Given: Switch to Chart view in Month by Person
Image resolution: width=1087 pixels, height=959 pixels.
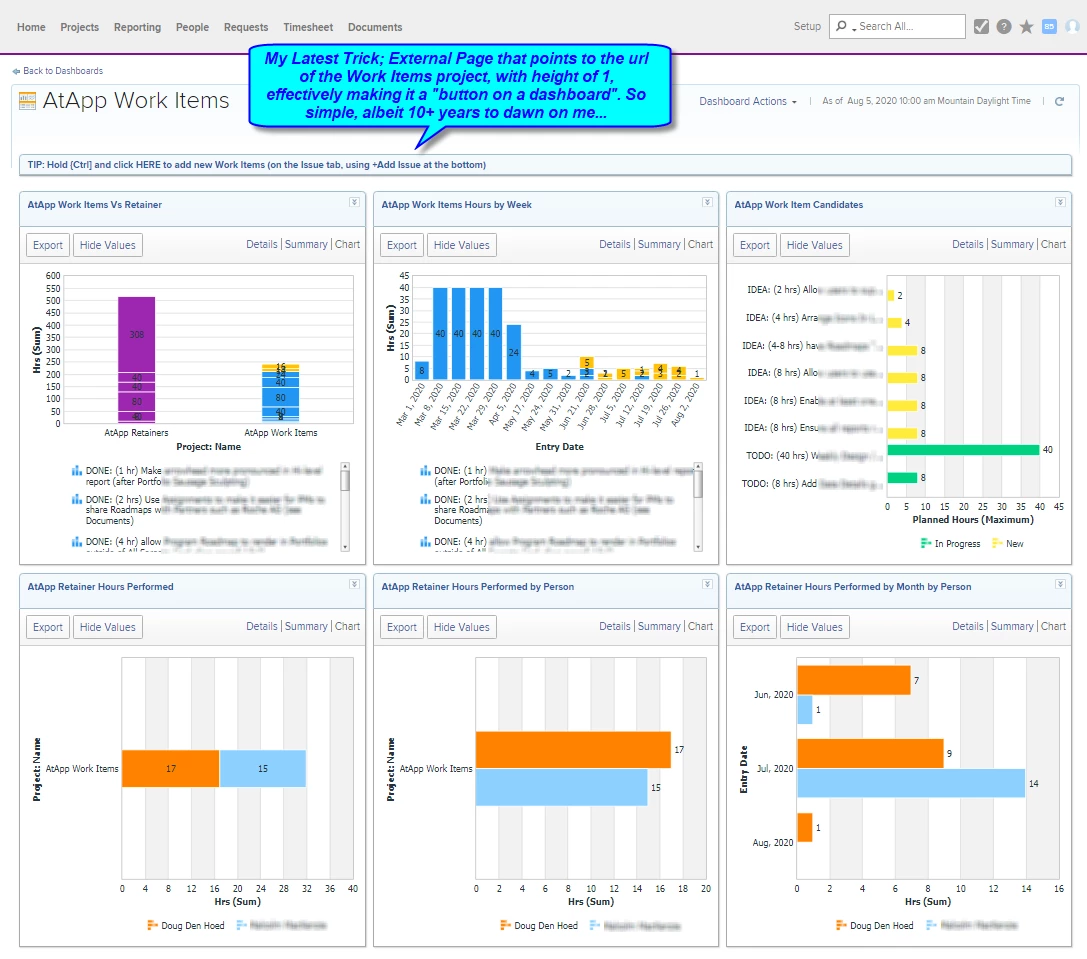Looking at the screenshot, I should point(1053,626).
